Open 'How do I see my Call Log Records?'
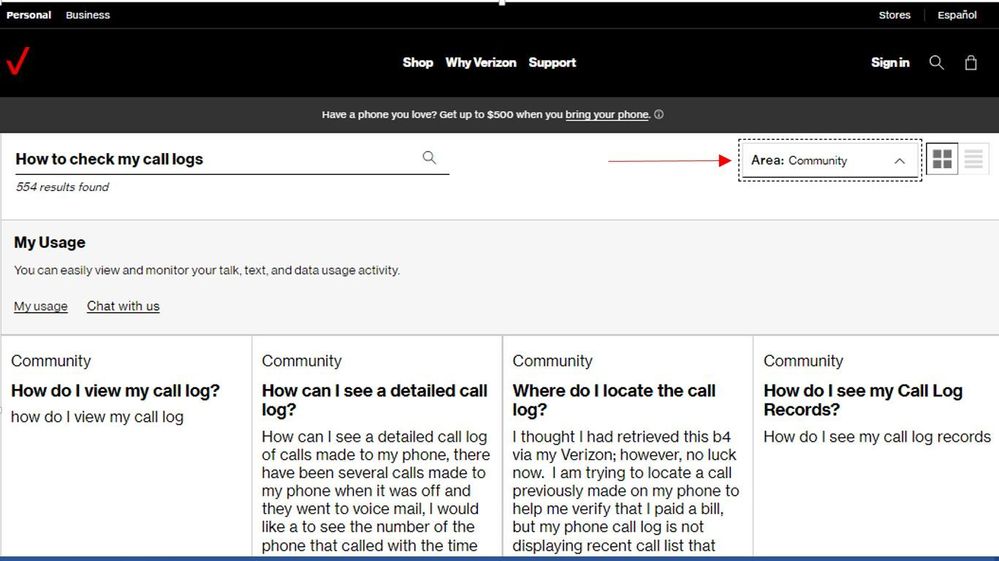Screen dimensions: 999x561 click(x=863, y=400)
